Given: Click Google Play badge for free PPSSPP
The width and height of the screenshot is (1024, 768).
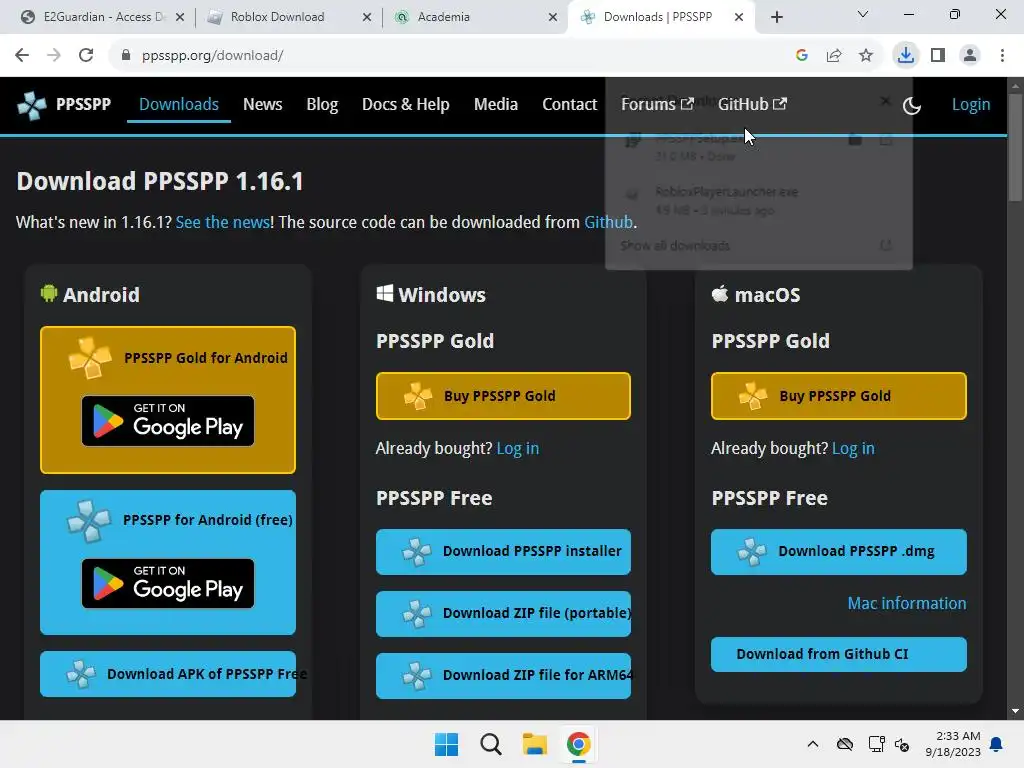Looking at the screenshot, I should [168, 583].
